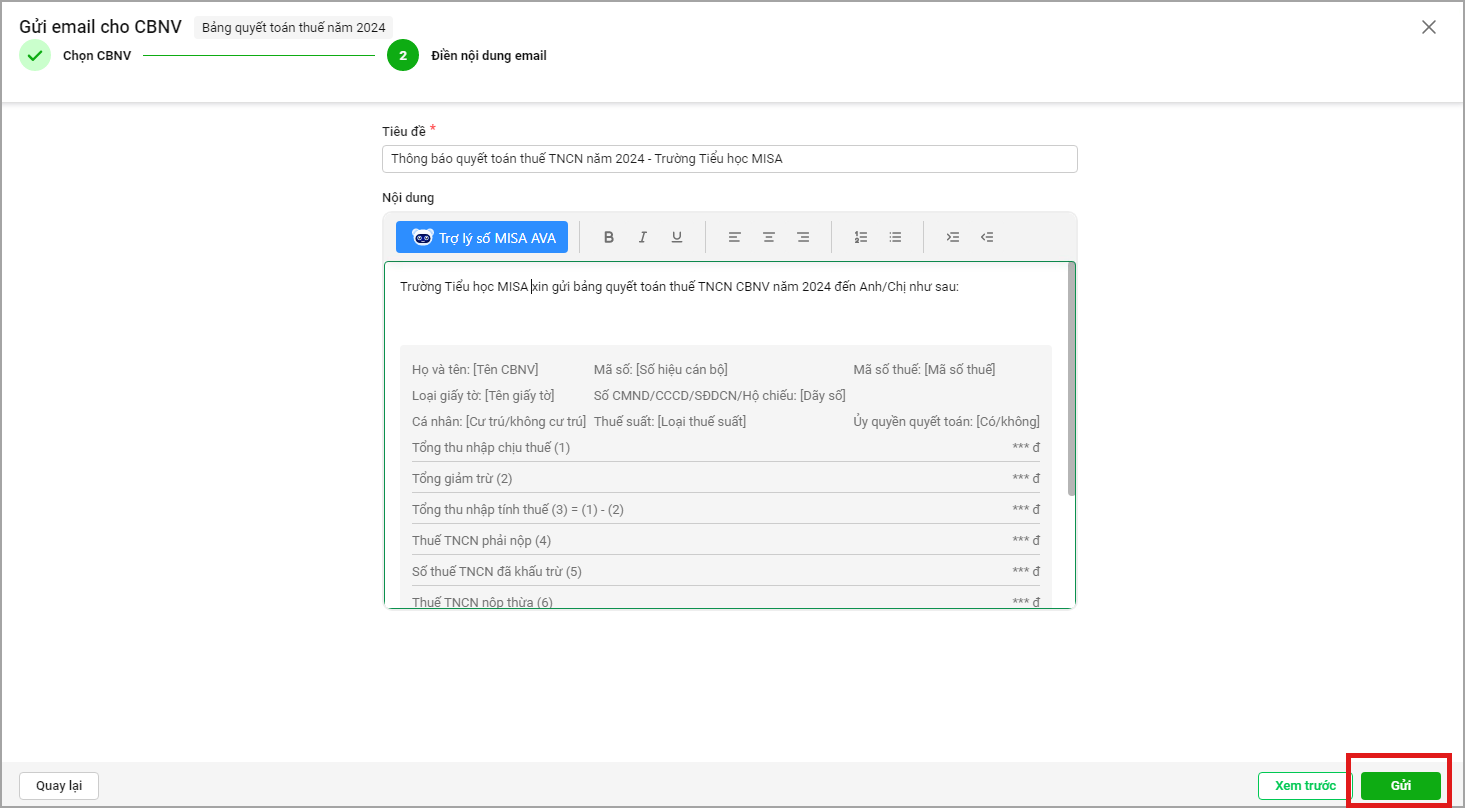Click the Gửi button to send the email
The image size is (1465, 808).
1400,786
